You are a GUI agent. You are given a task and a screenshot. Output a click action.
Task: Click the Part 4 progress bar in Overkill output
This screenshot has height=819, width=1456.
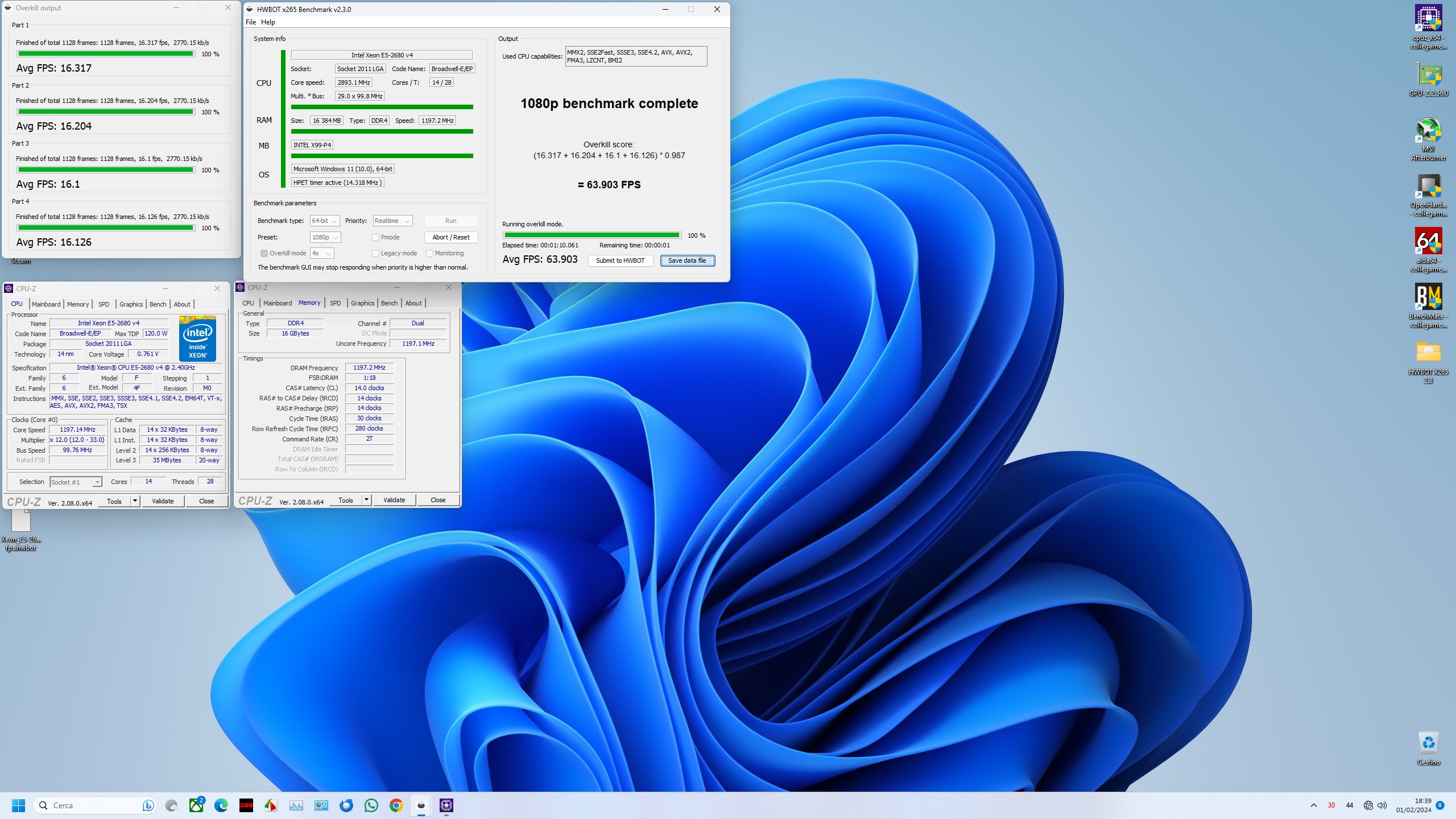[x=106, y=227]
